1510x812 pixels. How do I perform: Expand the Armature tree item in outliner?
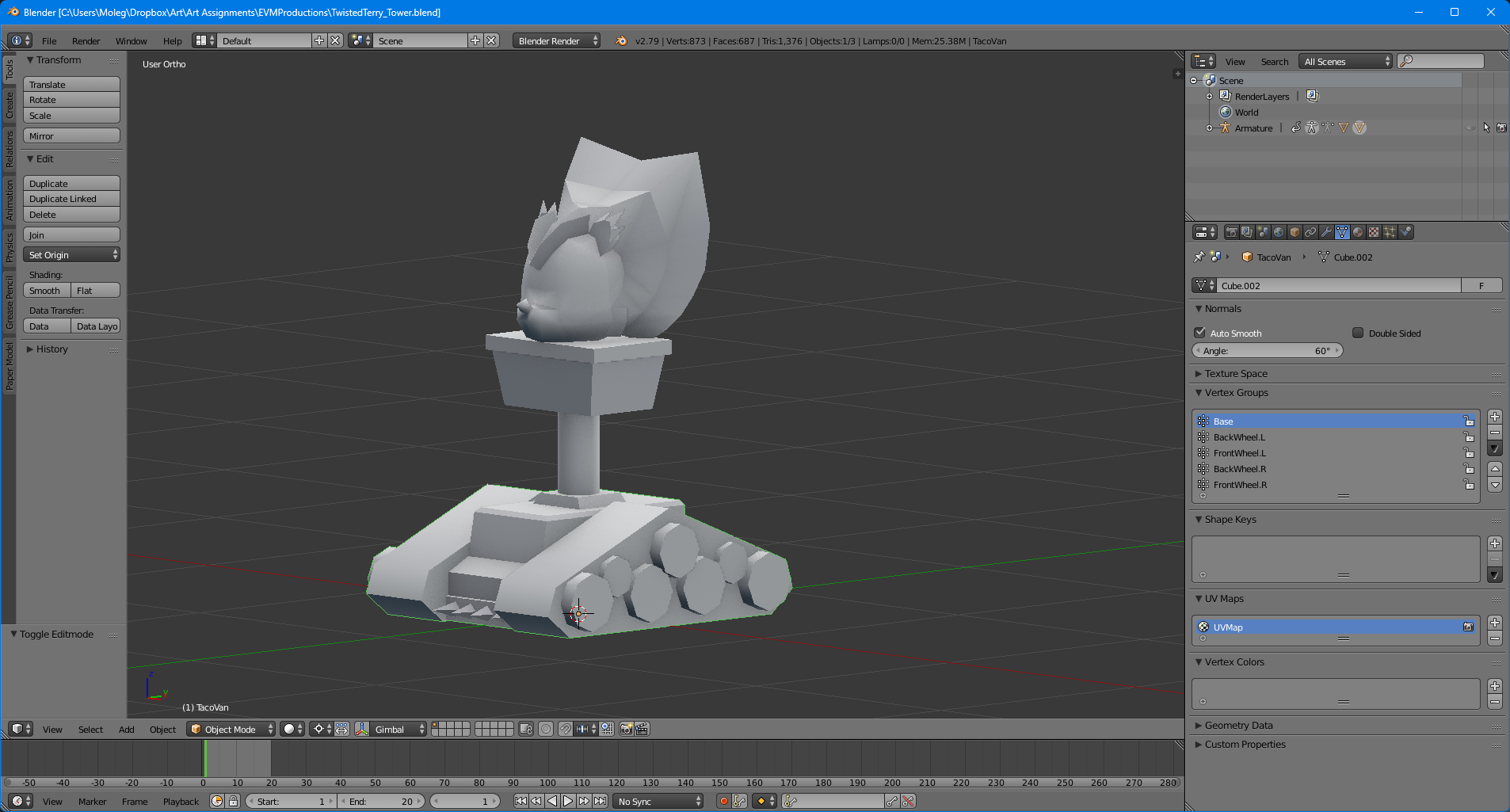tap(1209, 128)
